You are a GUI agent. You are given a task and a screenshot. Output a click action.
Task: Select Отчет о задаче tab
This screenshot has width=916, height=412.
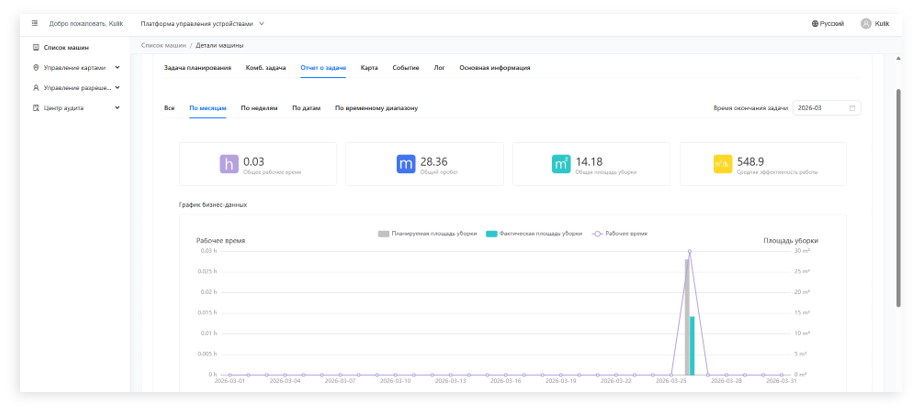(x=323, y=68)
